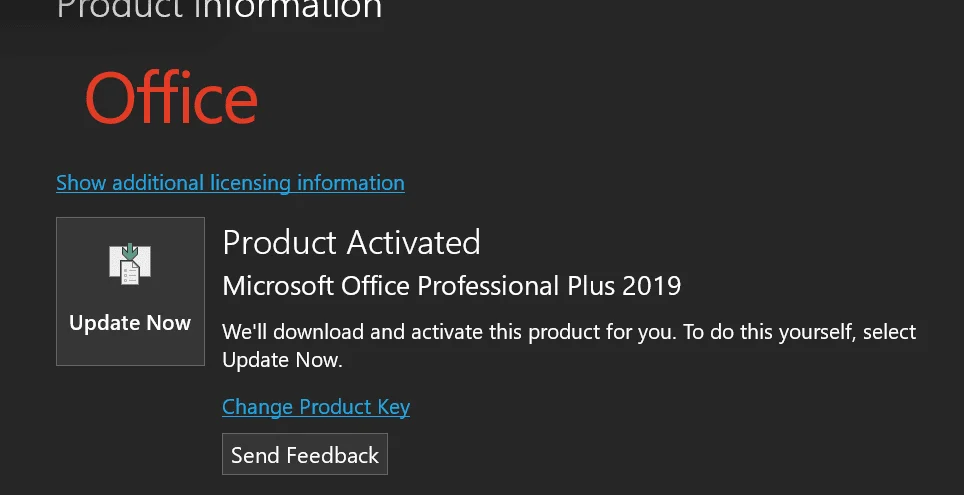Click the Update Now text label

[130, 323]
